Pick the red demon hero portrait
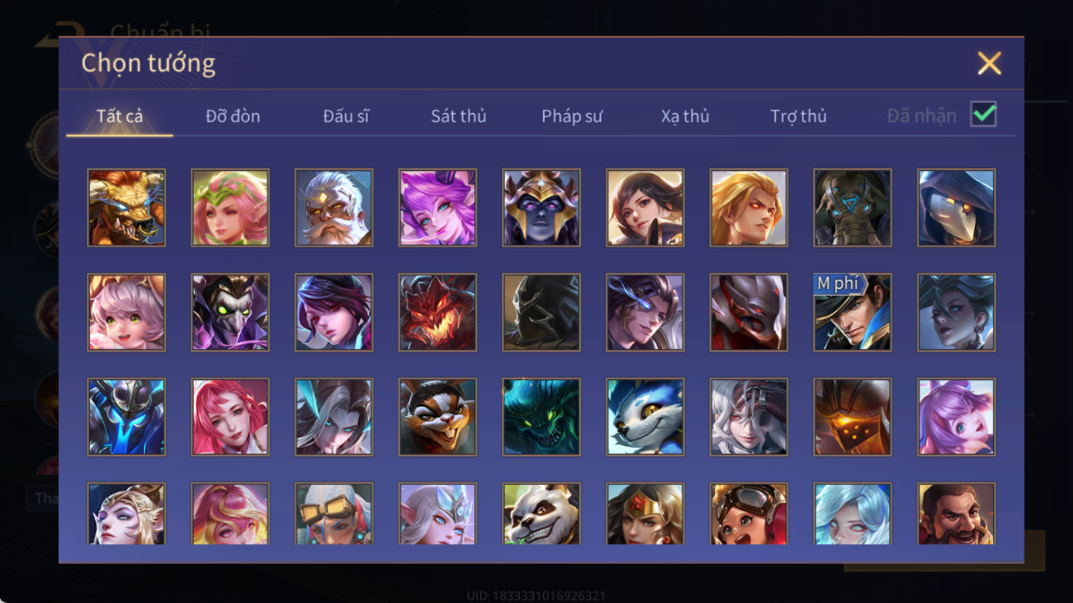This screenshot has height=603, width=1073. 438,313
